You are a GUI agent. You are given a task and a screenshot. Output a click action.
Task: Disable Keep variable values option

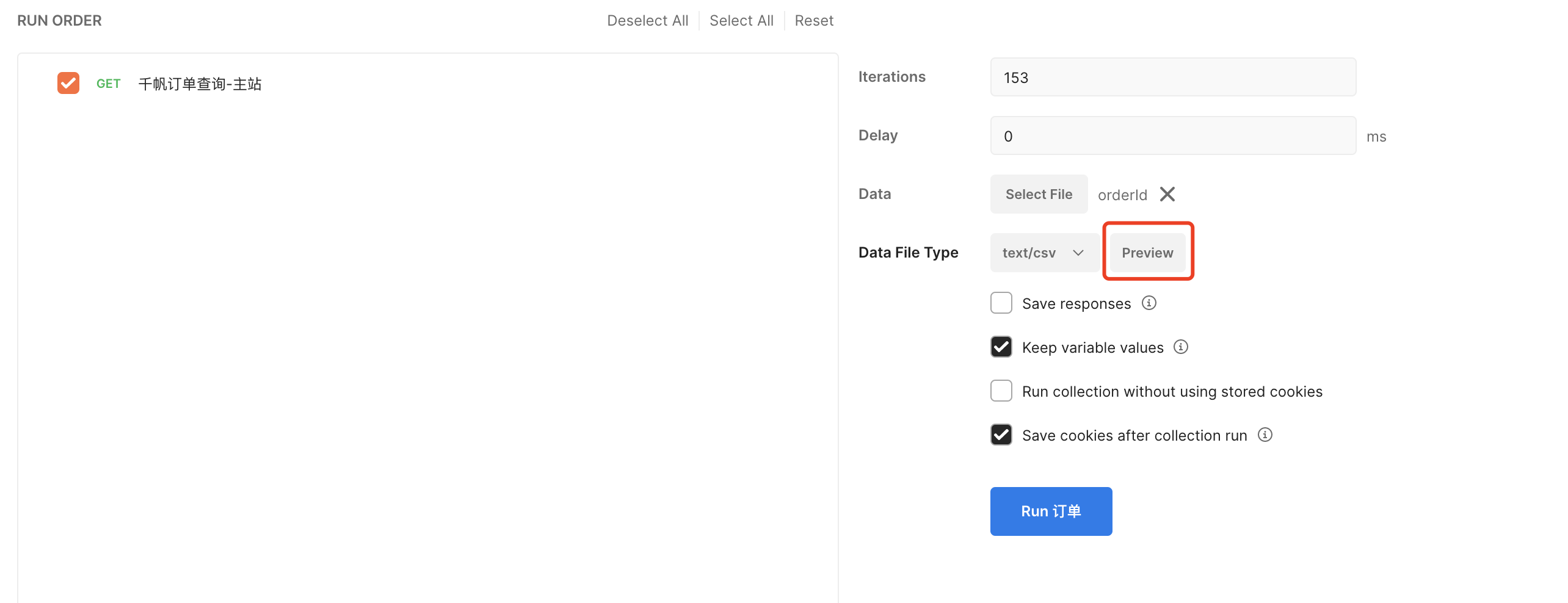[x=1001, y=347]
